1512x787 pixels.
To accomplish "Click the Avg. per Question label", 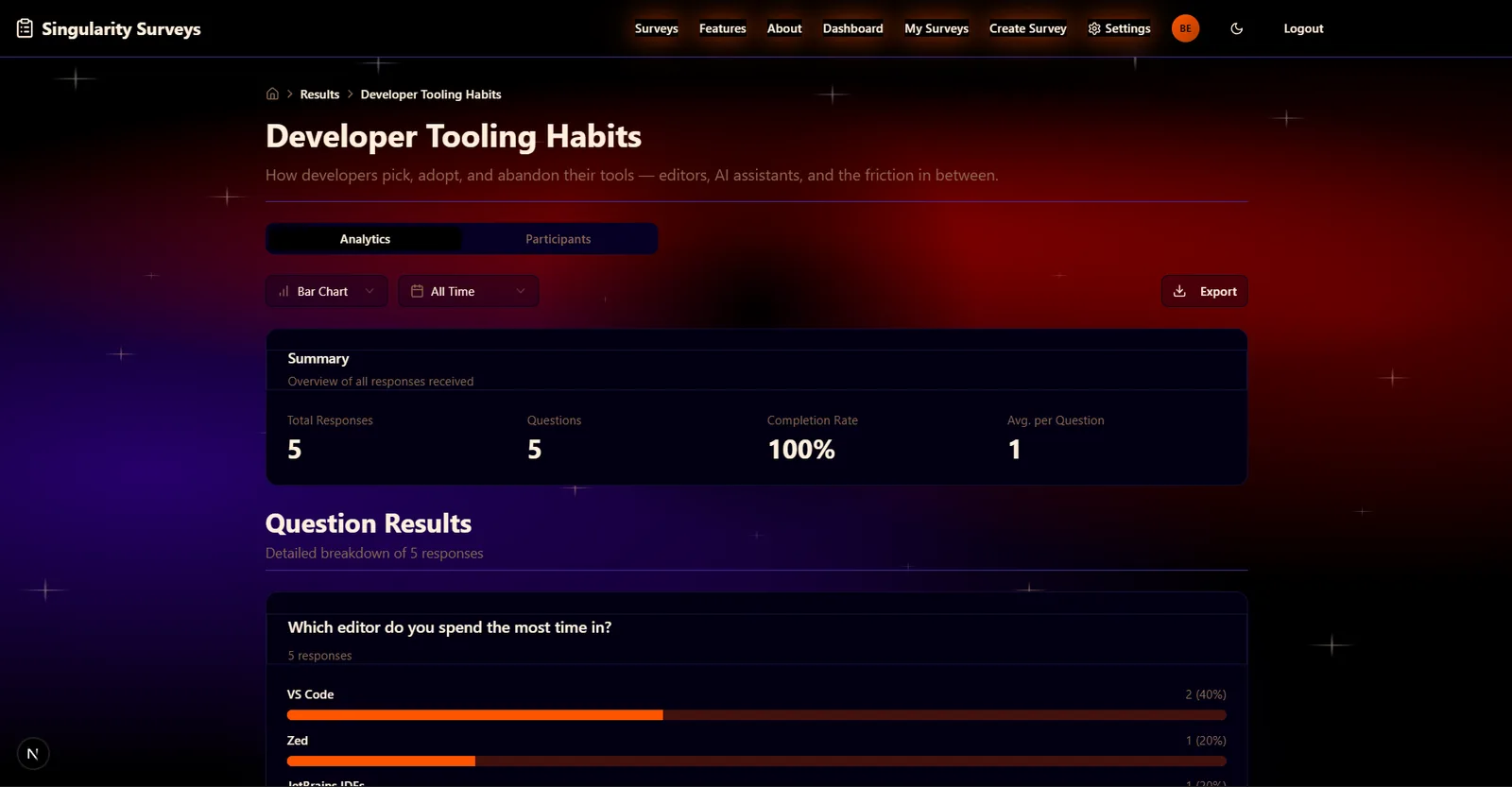I will tap(1056, 420).
